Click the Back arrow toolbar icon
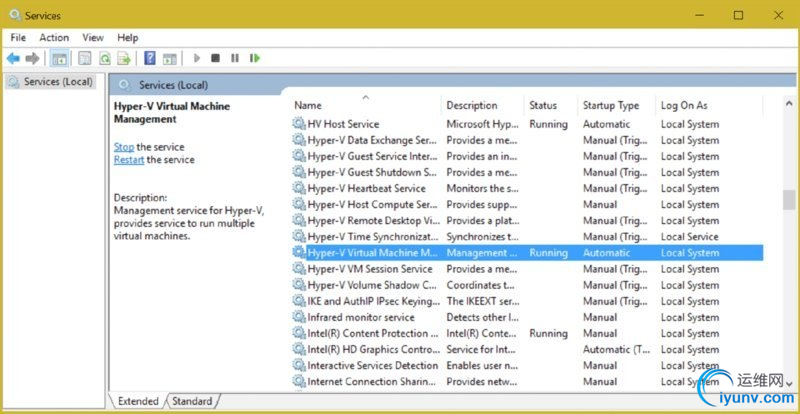 tap(13, 59)
